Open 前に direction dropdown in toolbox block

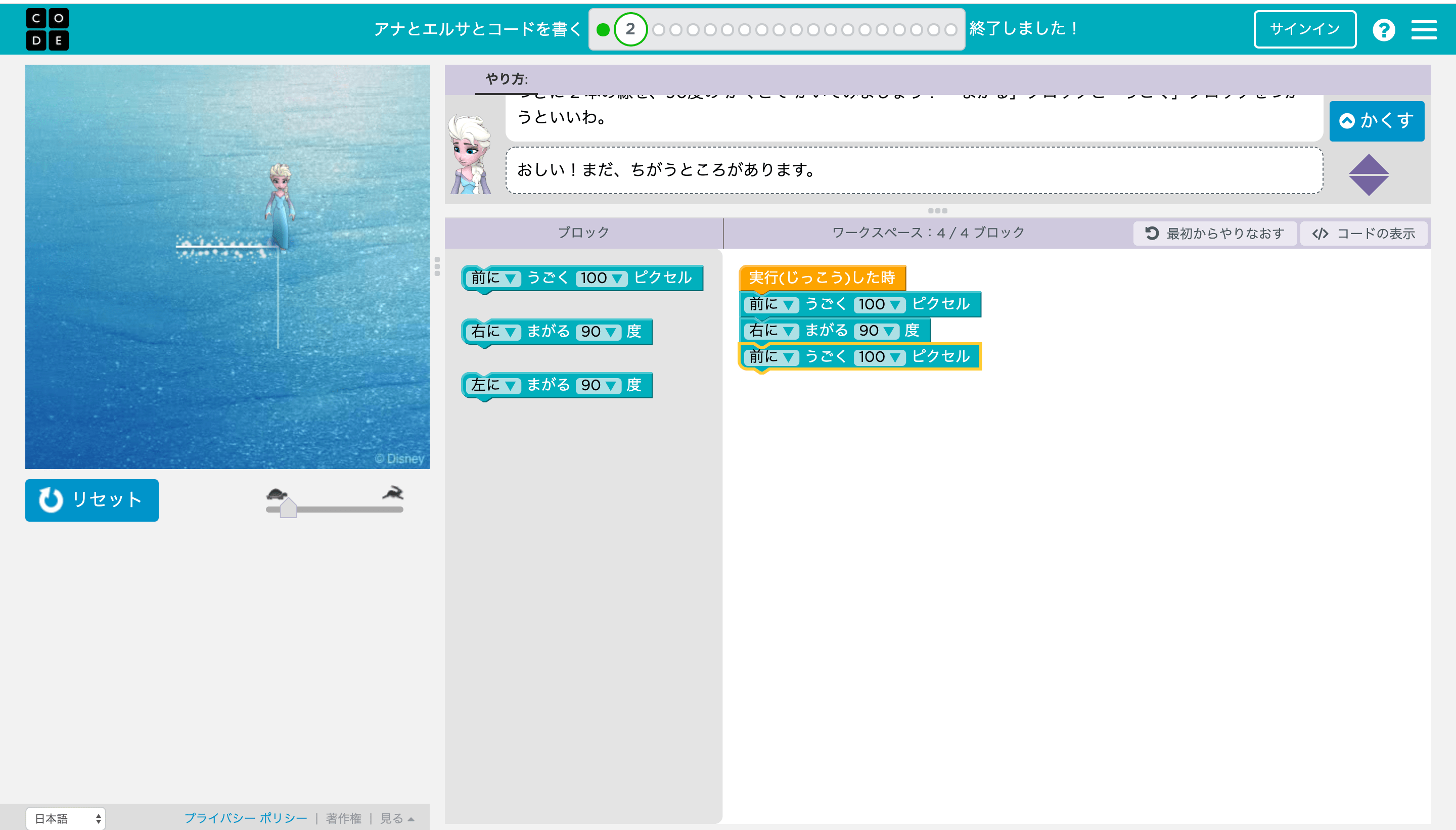493,278
